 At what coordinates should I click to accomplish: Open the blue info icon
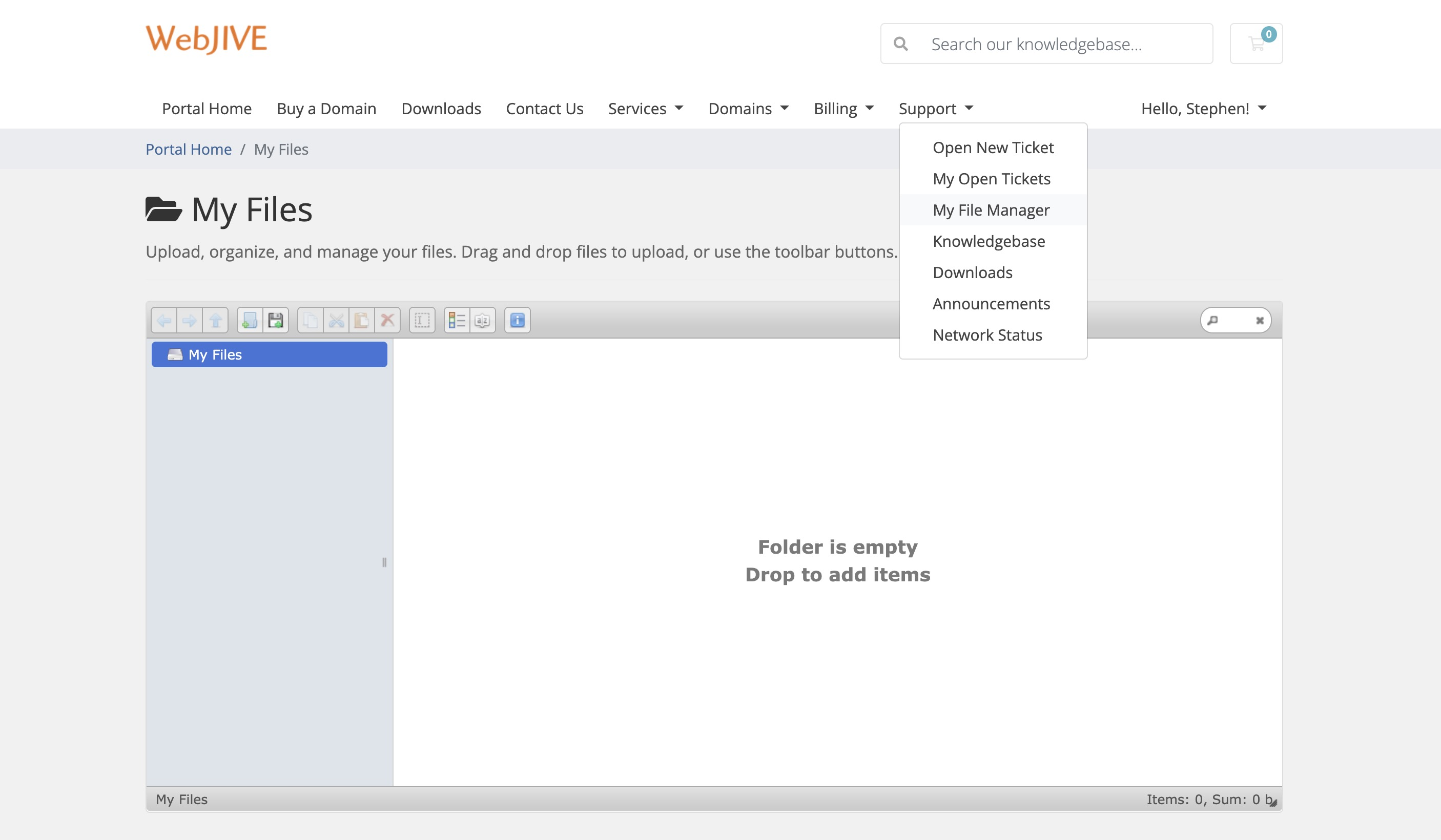517,320
